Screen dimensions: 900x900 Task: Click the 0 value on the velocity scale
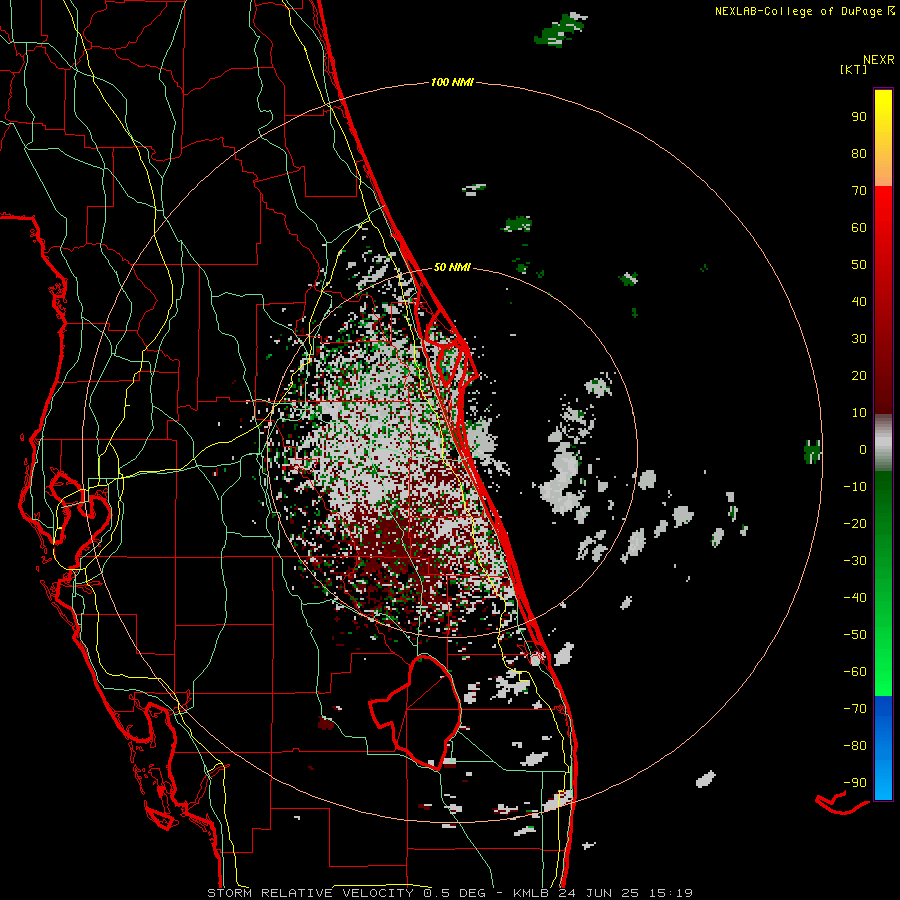tap(863, 450)
